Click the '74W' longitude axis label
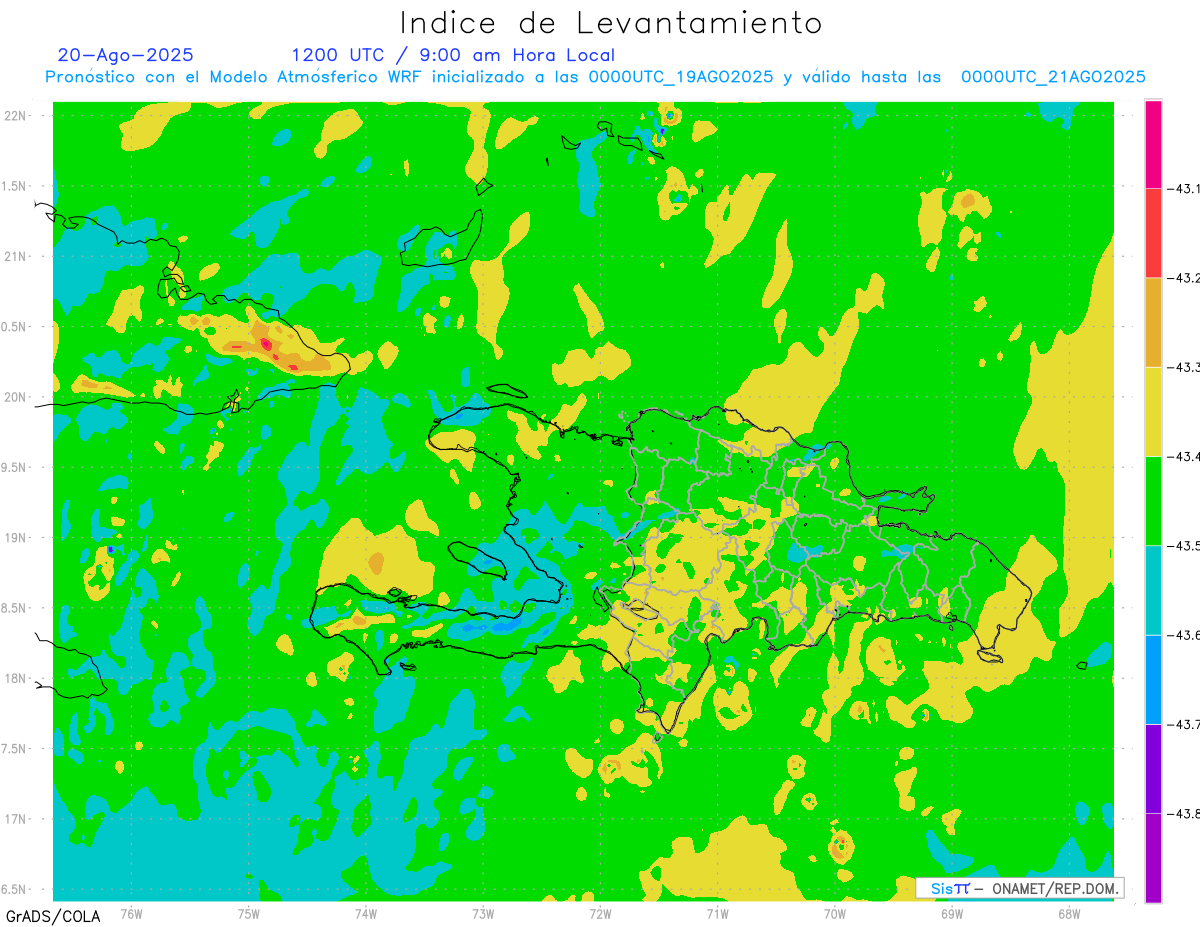 tap(365, 913)
